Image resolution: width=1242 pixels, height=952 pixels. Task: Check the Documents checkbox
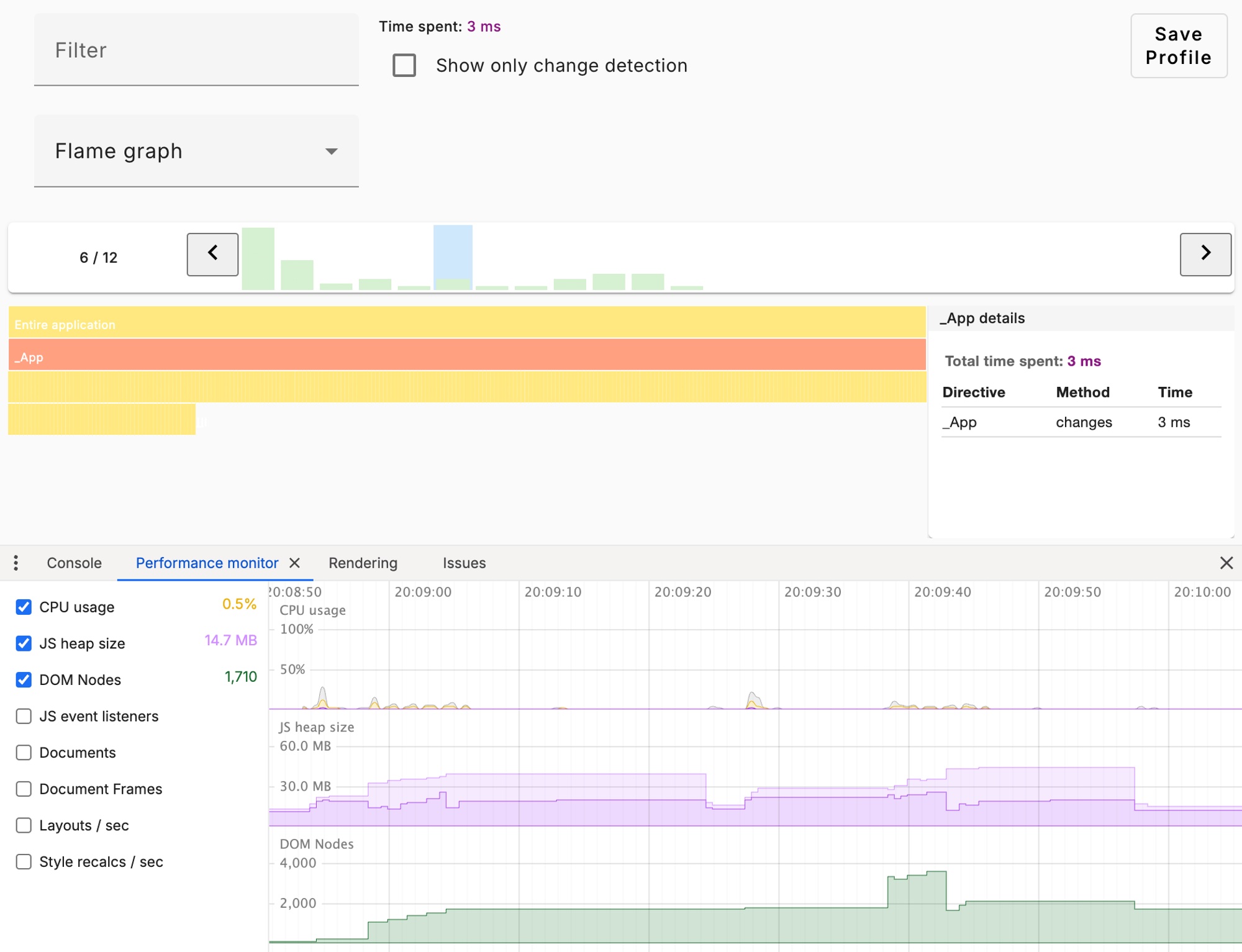24,752
